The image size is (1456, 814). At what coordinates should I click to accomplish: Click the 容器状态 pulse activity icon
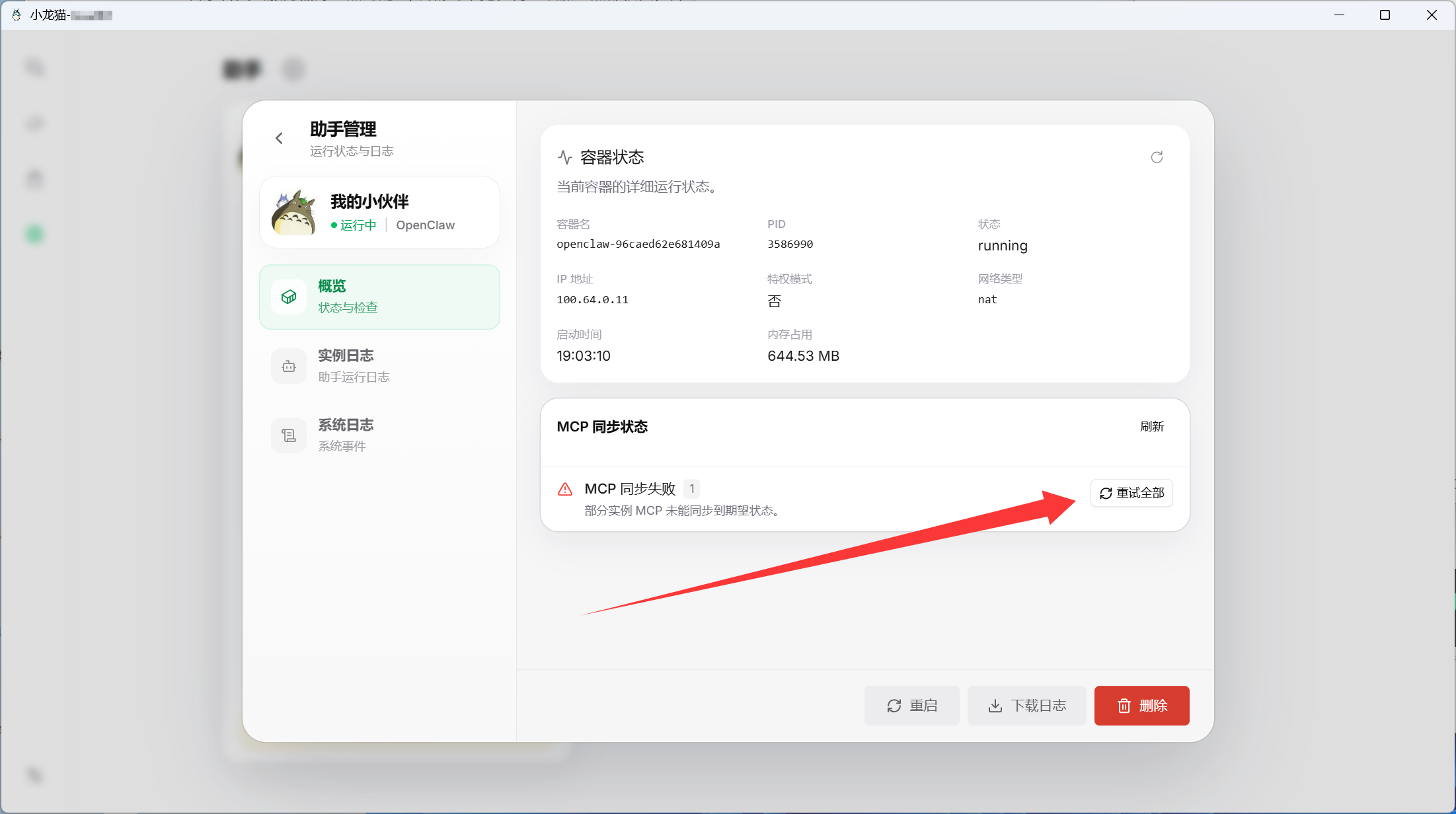pos(565,157)
